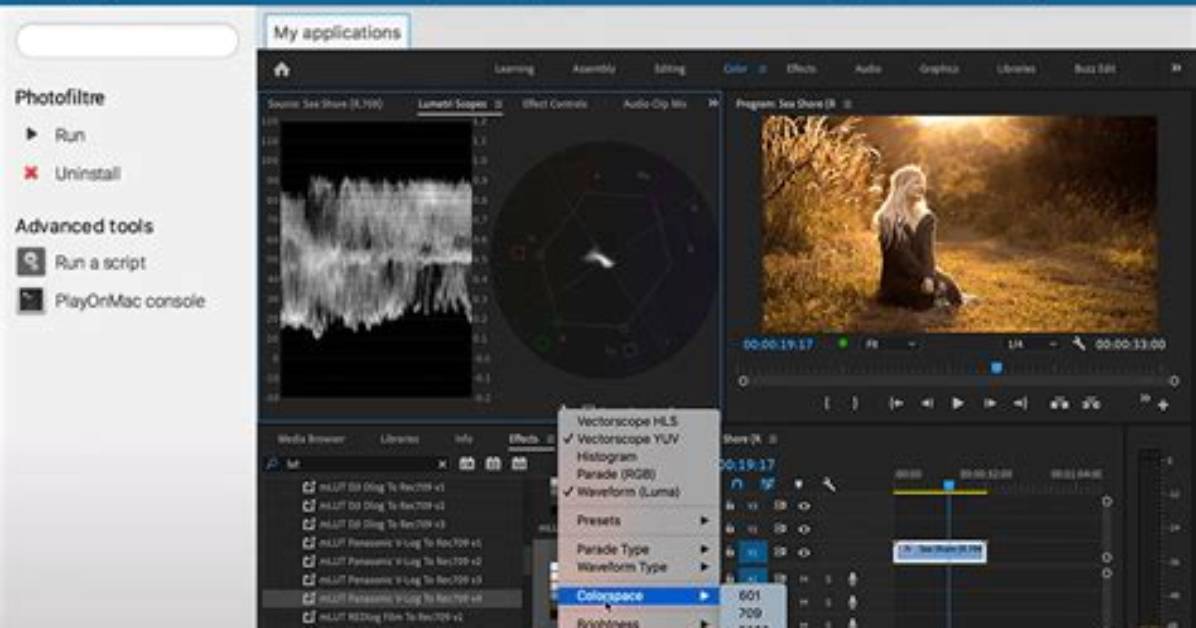Toggle timeline Snap magnet
The height and width of the screenshot is (628, 1196).
[737, 484]
